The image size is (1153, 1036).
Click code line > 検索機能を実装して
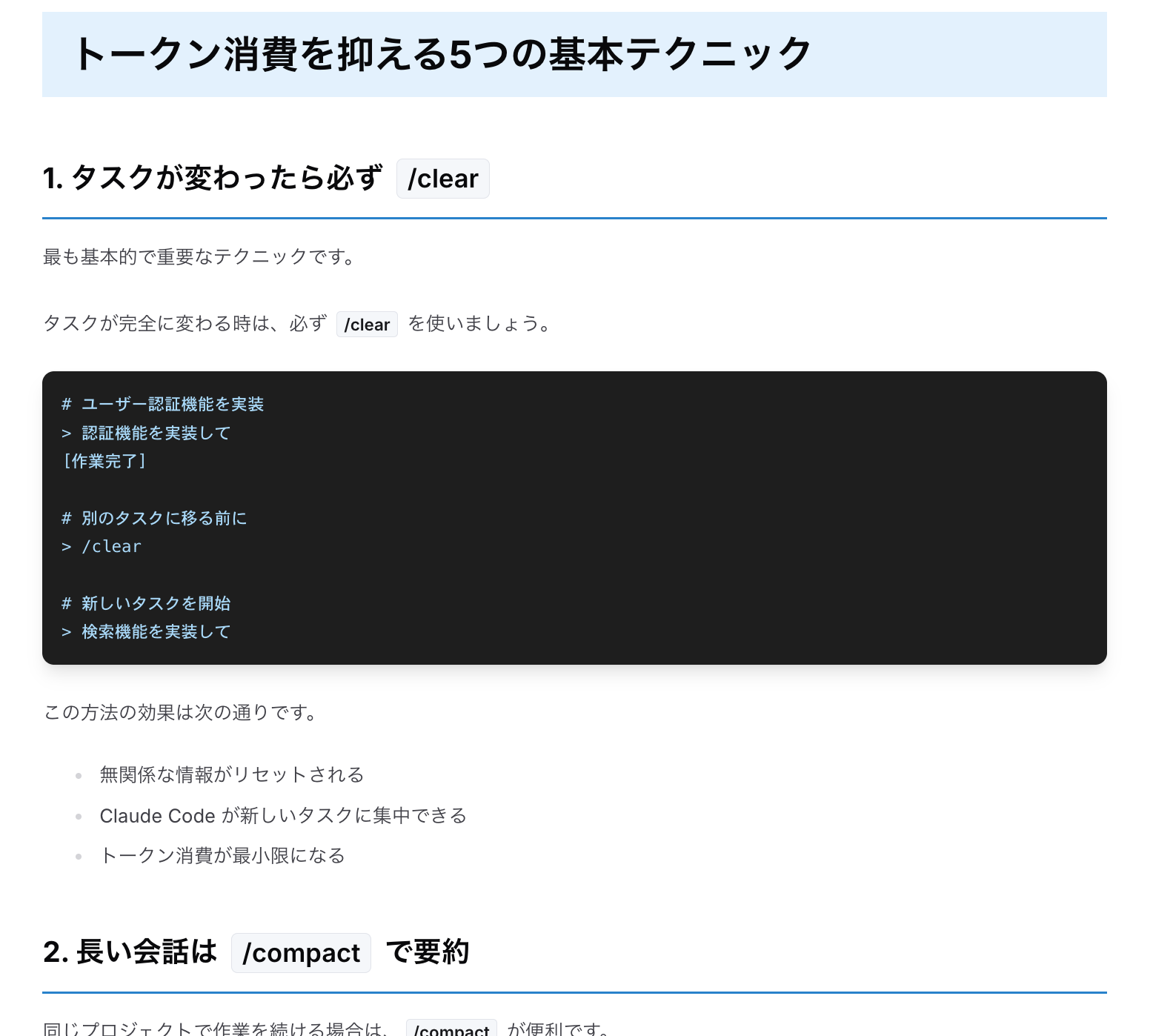146,631
